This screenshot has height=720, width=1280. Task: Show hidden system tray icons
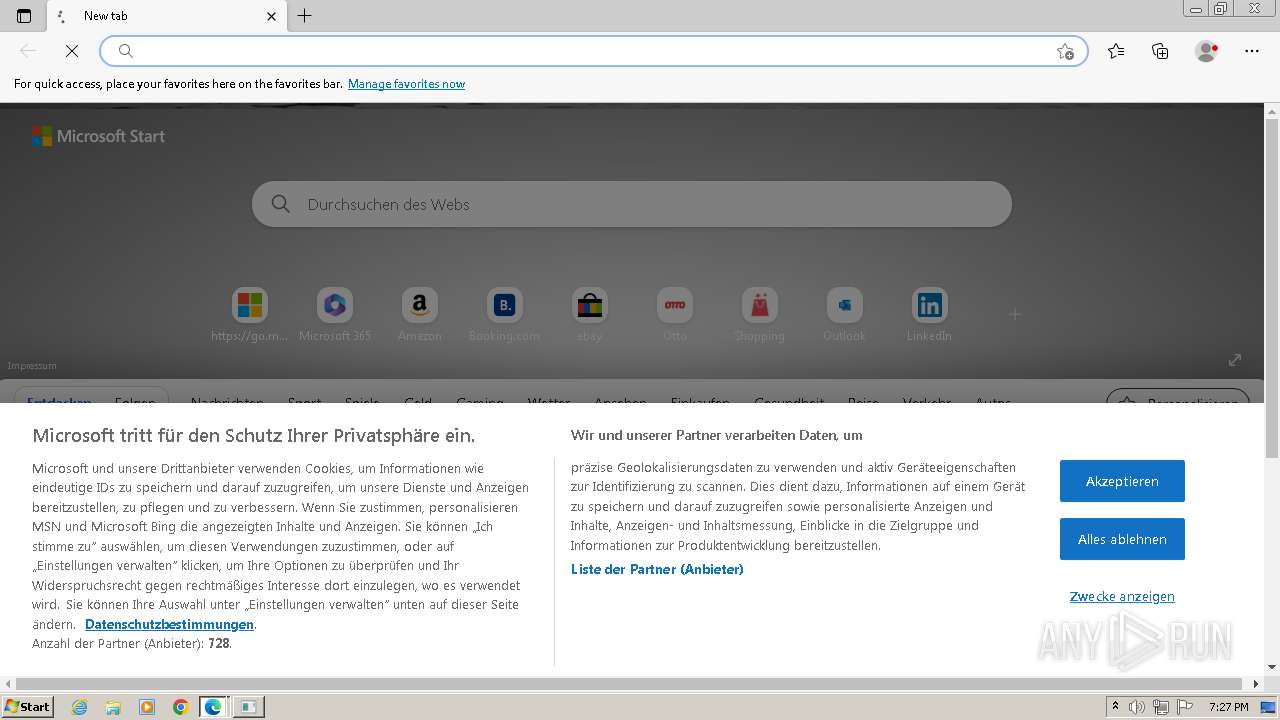tap(1115, 707)
